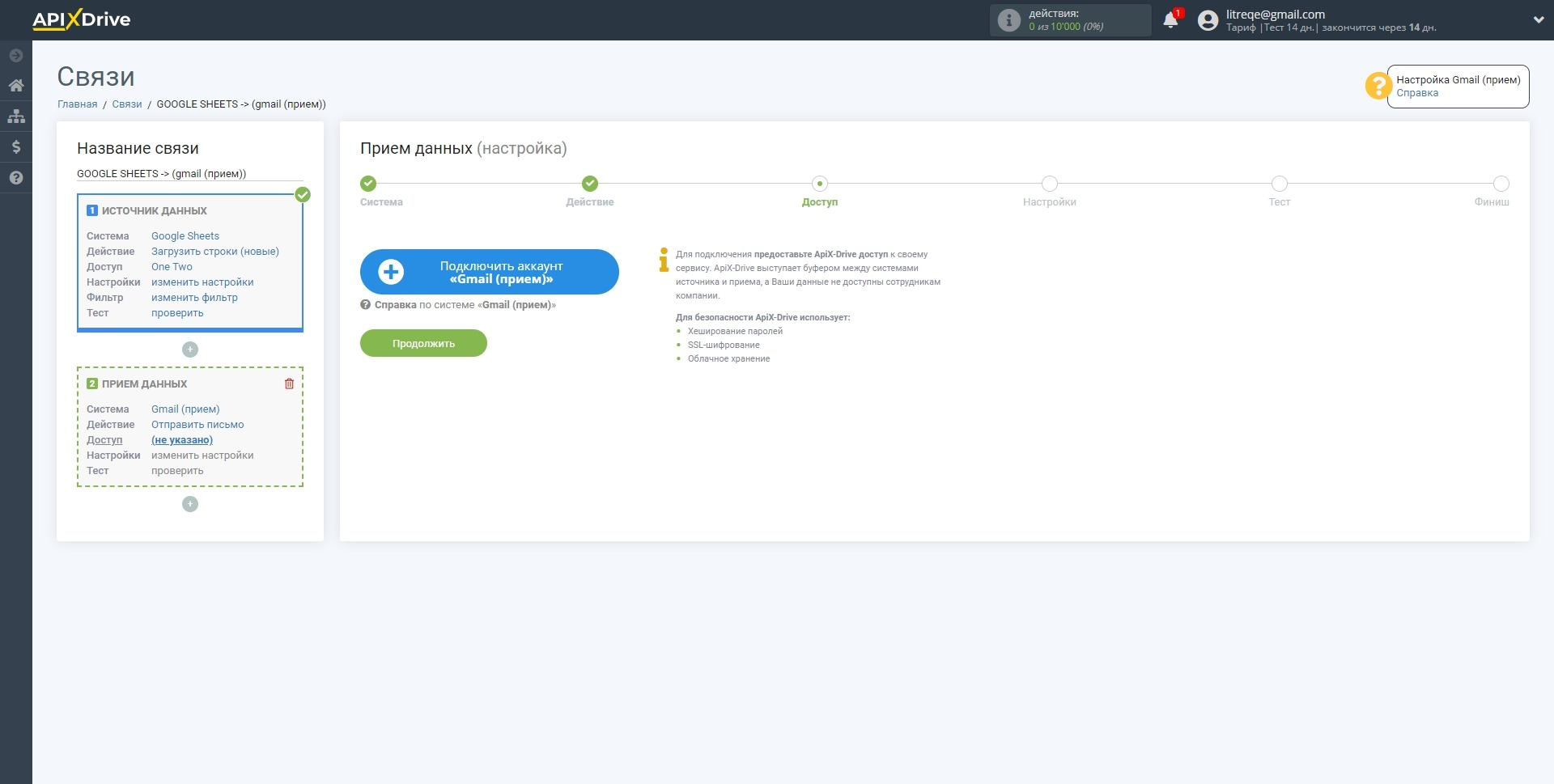The width and height of the screenshot is (1554, 784).
Task: Click the ПРИЕМ ДАННЫХ block header
Action: tap(144, 384)
